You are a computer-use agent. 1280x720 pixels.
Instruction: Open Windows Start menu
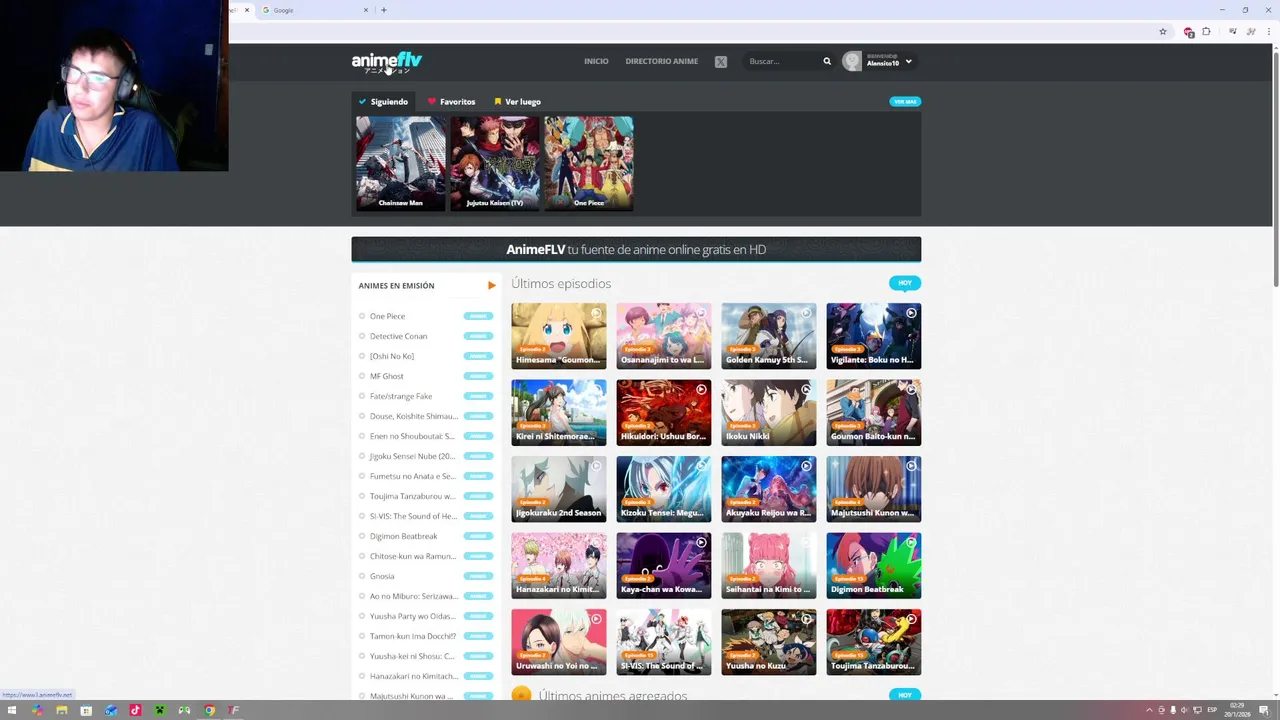pos(12,711)
